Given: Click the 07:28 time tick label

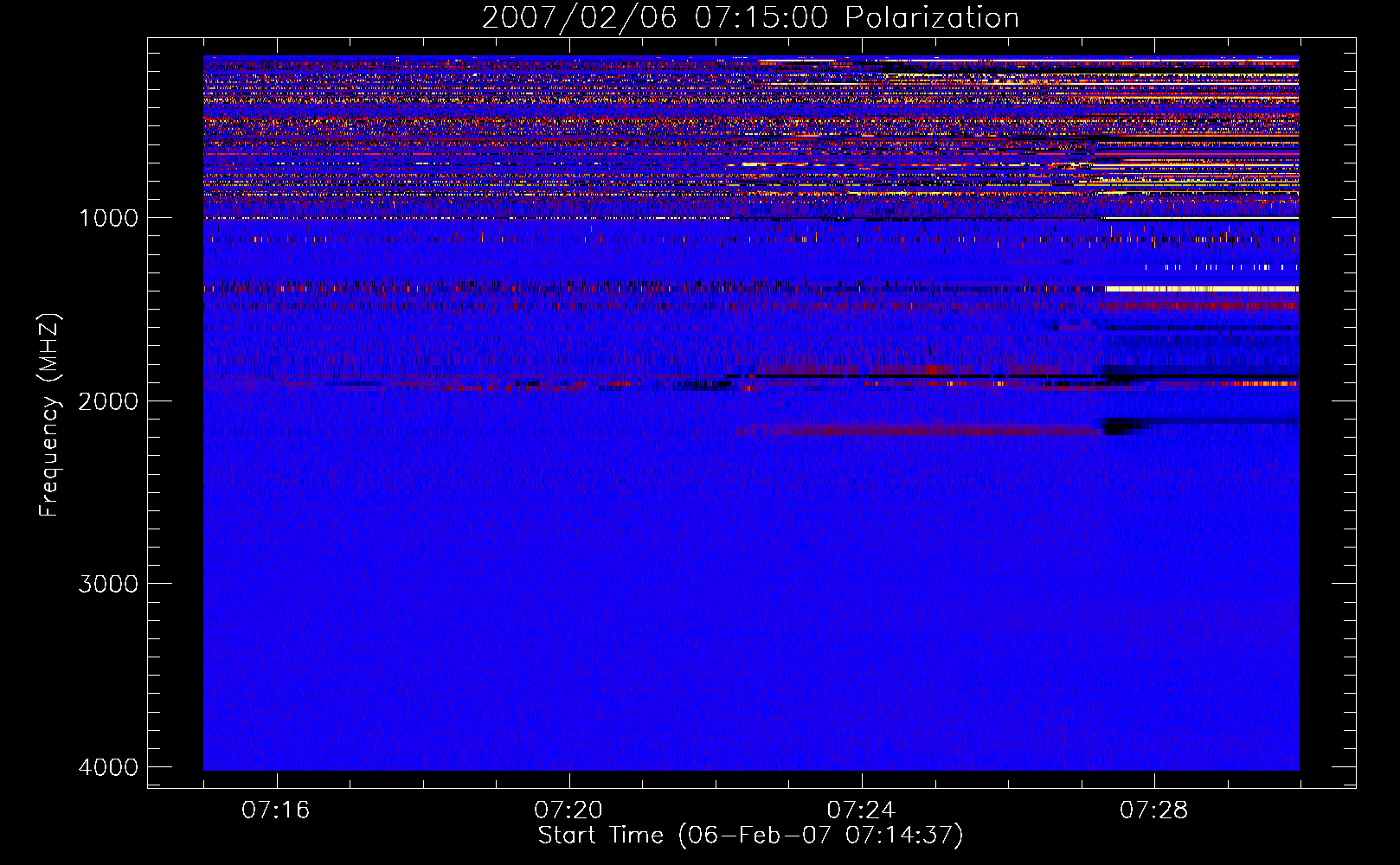Looking at the screenshot, I should (1153, 811).
